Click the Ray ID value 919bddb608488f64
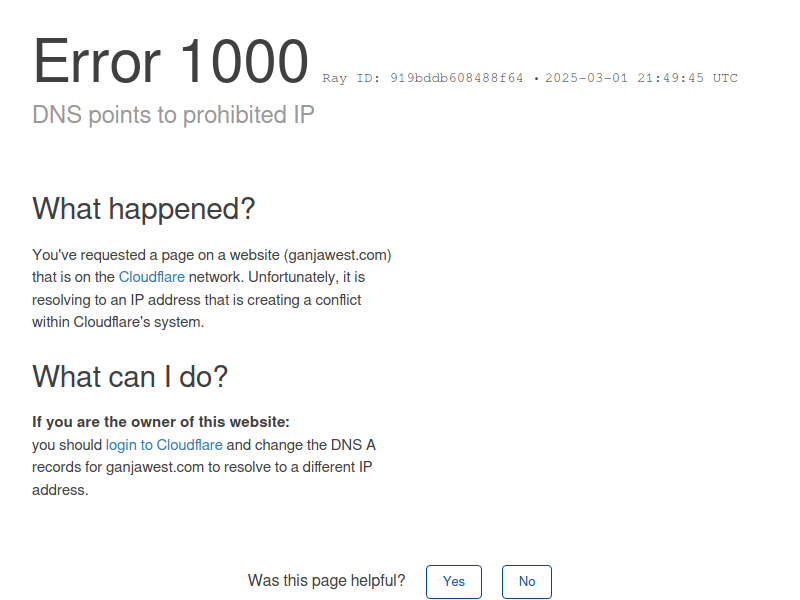Image resolution: width=800 pixels, height=600 pixels. click(457, 78)
